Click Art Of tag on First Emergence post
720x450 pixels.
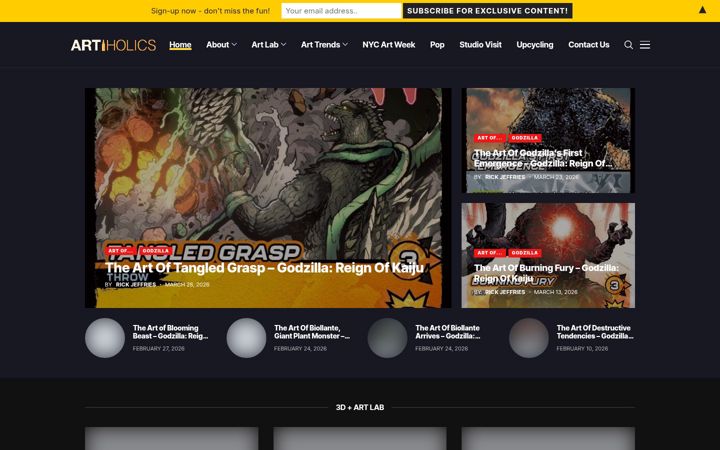coord(489,138)
